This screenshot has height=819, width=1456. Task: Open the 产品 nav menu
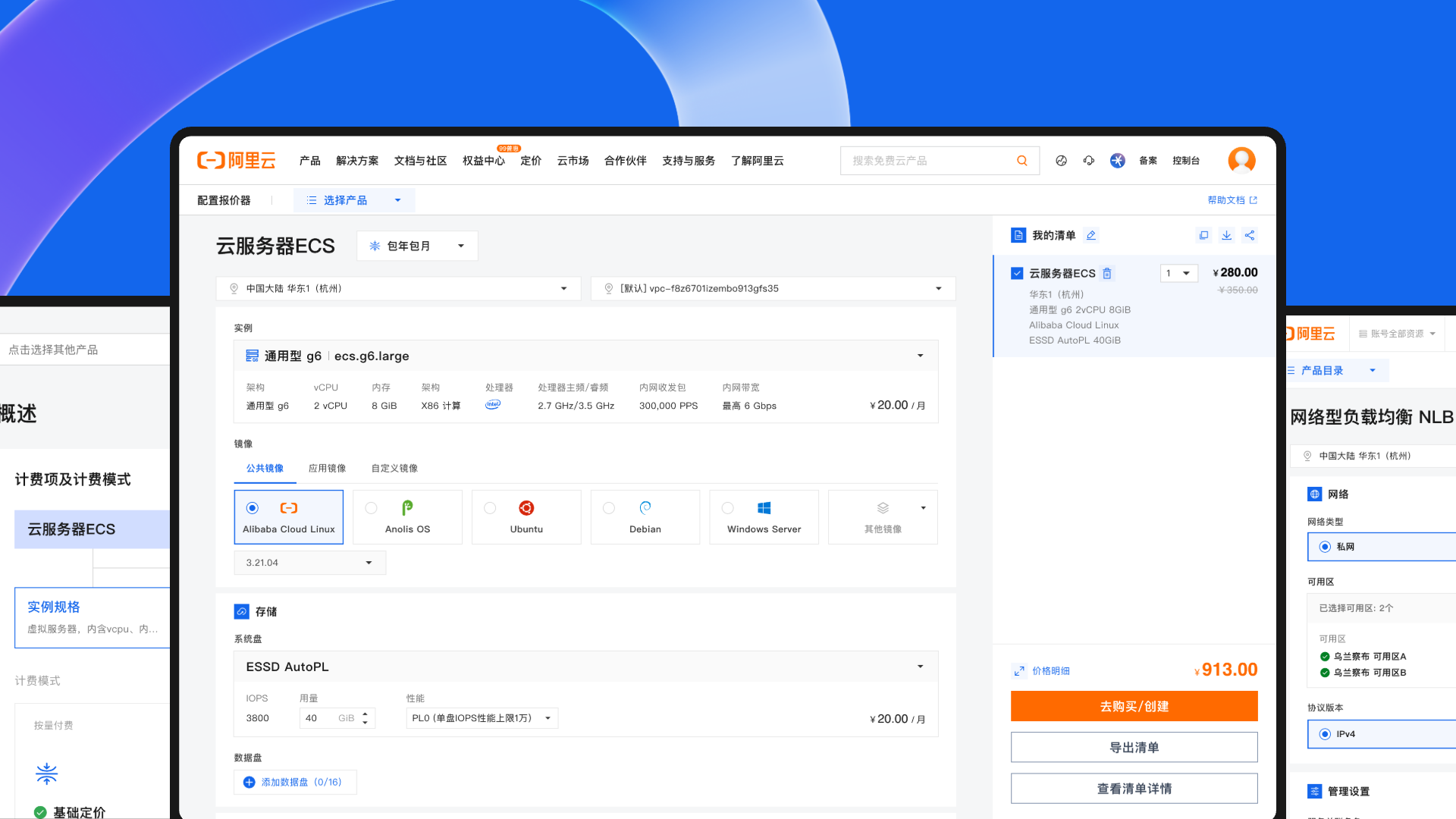coord(310,161)
